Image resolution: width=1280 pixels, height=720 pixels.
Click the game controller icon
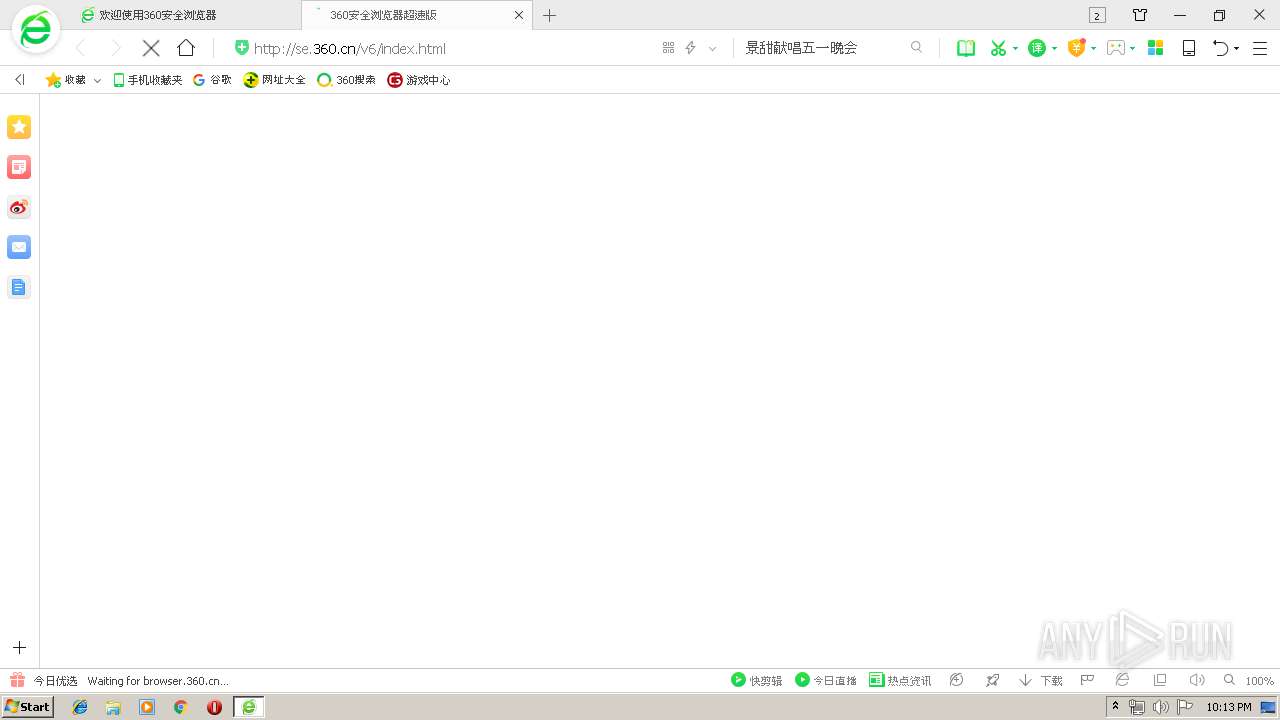pos(1116,48)
